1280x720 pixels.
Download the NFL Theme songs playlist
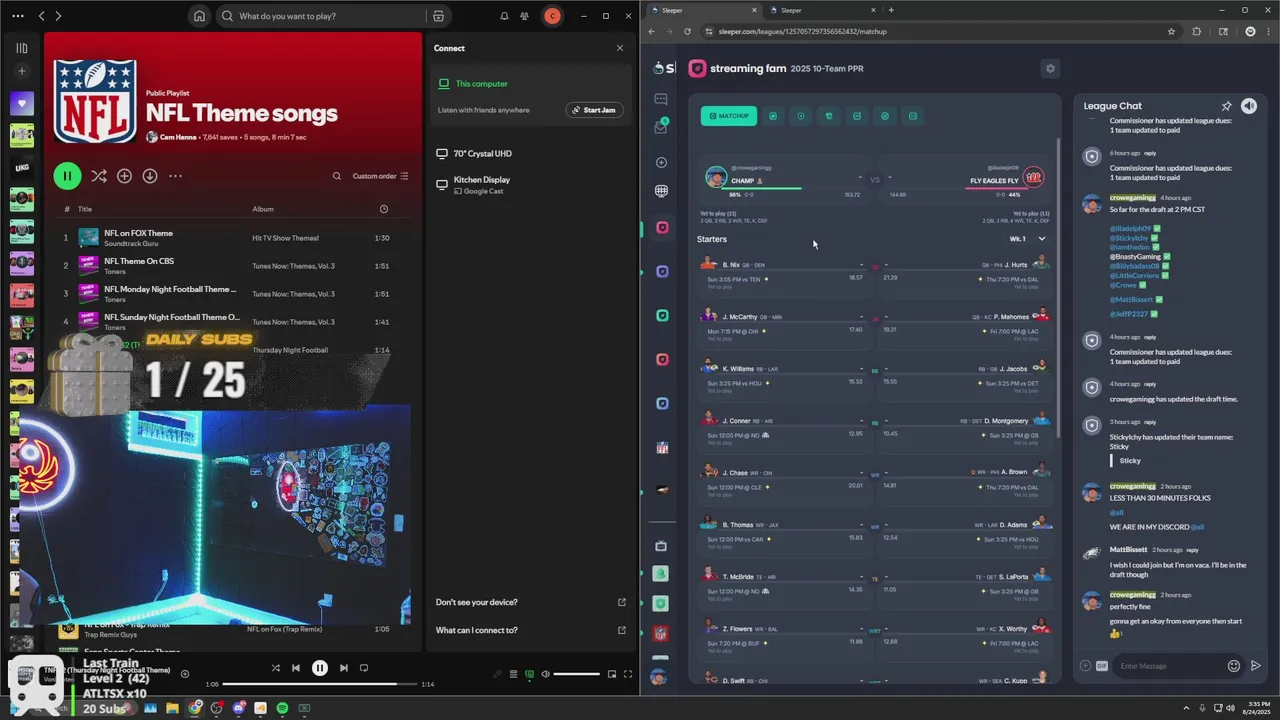150,176
